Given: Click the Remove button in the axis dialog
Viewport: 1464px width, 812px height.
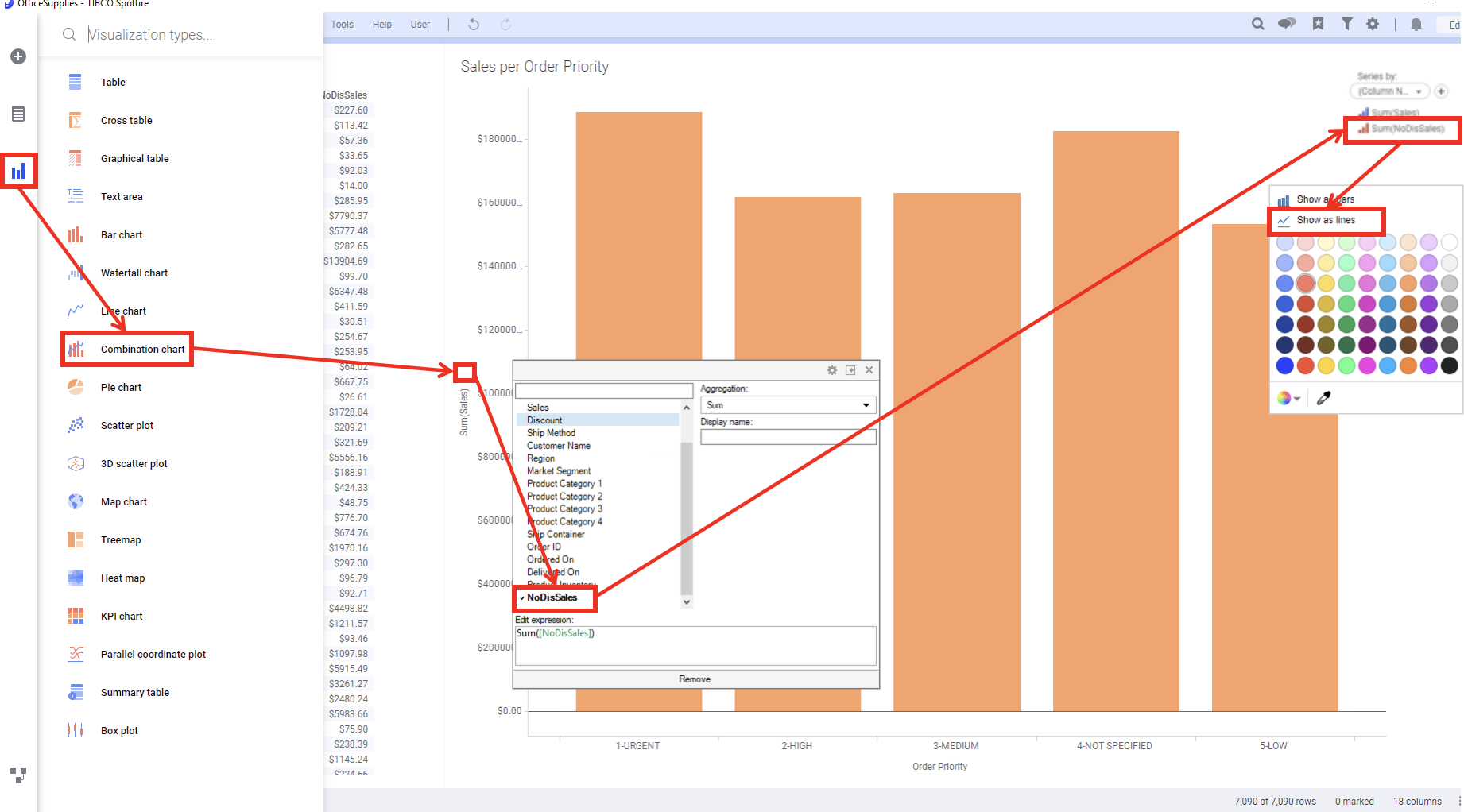Looking at the screenshot, I should tap(695, 679).
